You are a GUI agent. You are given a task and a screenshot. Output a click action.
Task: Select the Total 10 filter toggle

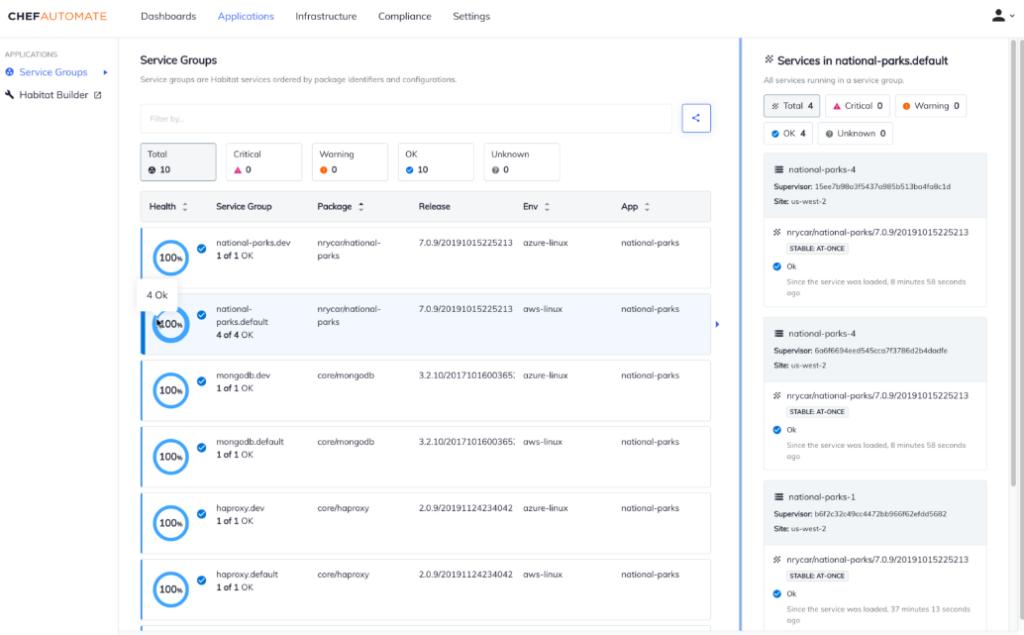pos(177,161)
